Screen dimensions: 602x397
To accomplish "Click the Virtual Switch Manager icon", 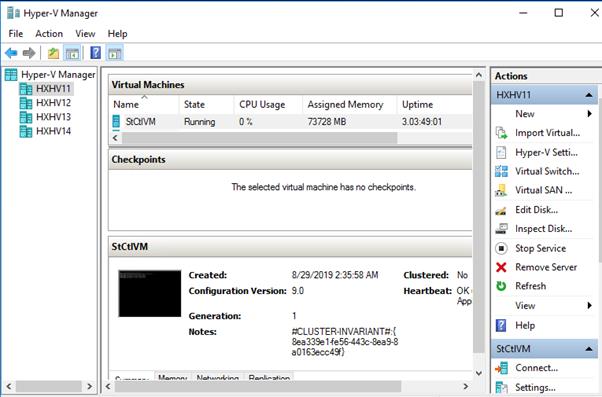I will tap(501, 171).
